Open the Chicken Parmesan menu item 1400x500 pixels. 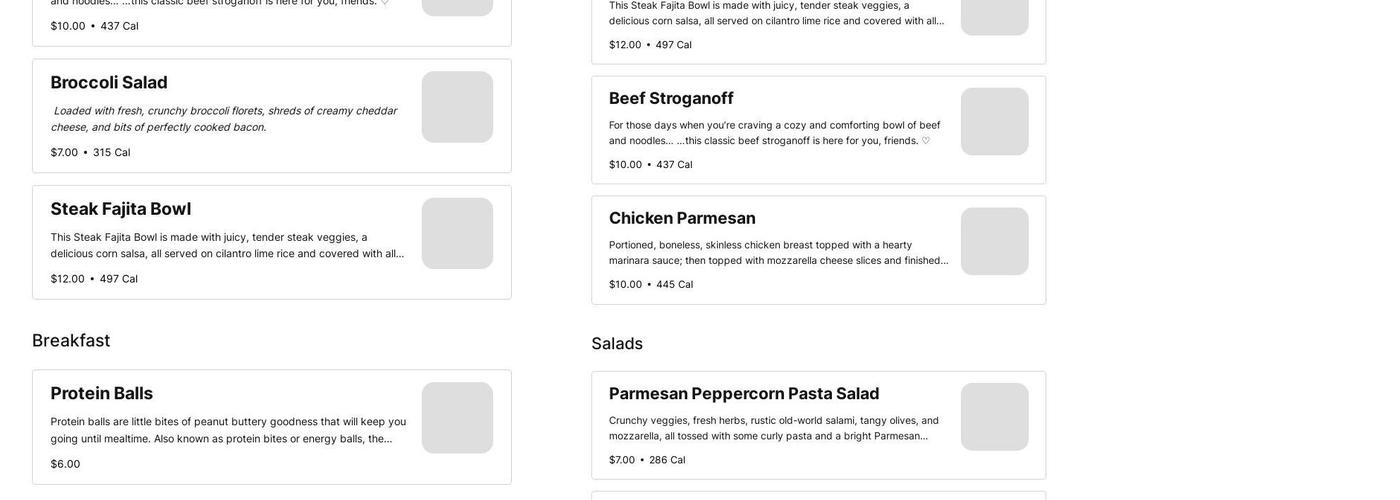point(682,218)
